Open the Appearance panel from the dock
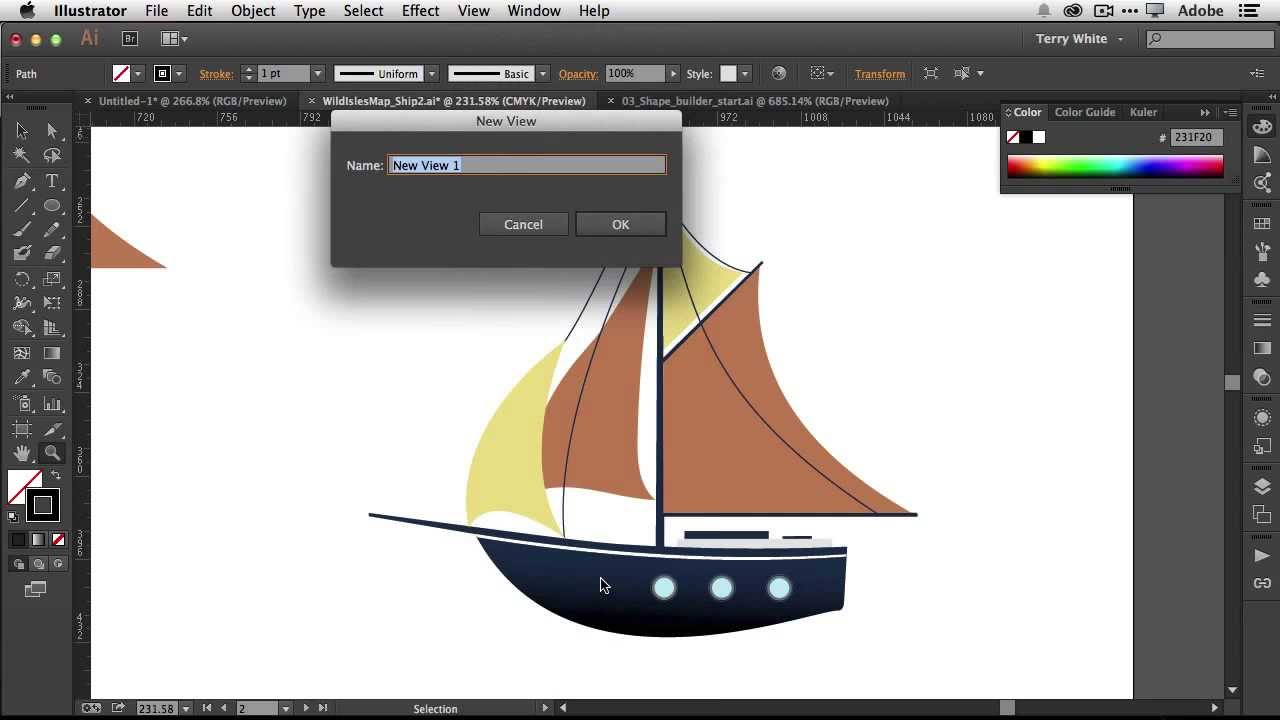This screenshot has width=1280, height=720. coord(1262,418)
